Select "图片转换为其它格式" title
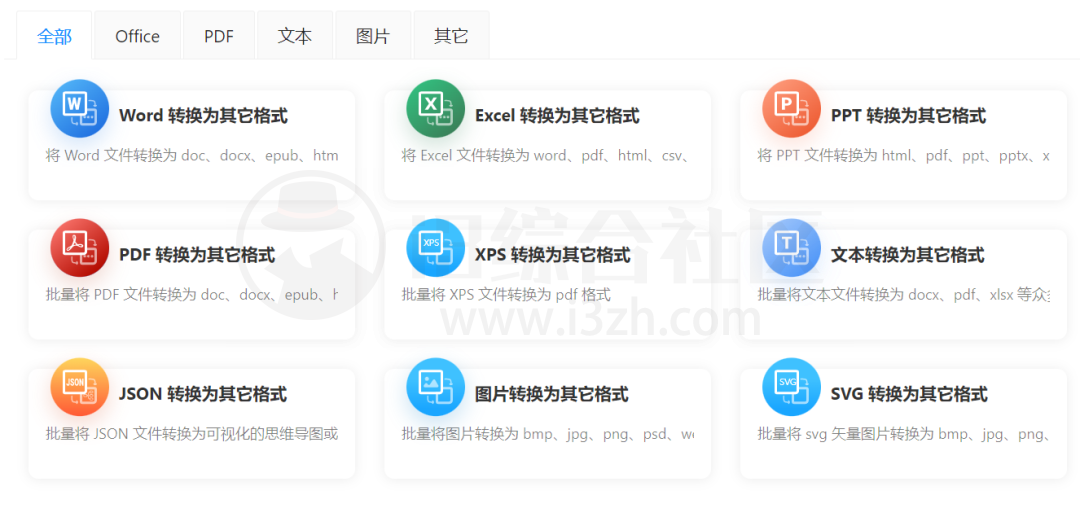Viewport: 1080px width, 517px height. pyautogui.click(x=552, y=394)
